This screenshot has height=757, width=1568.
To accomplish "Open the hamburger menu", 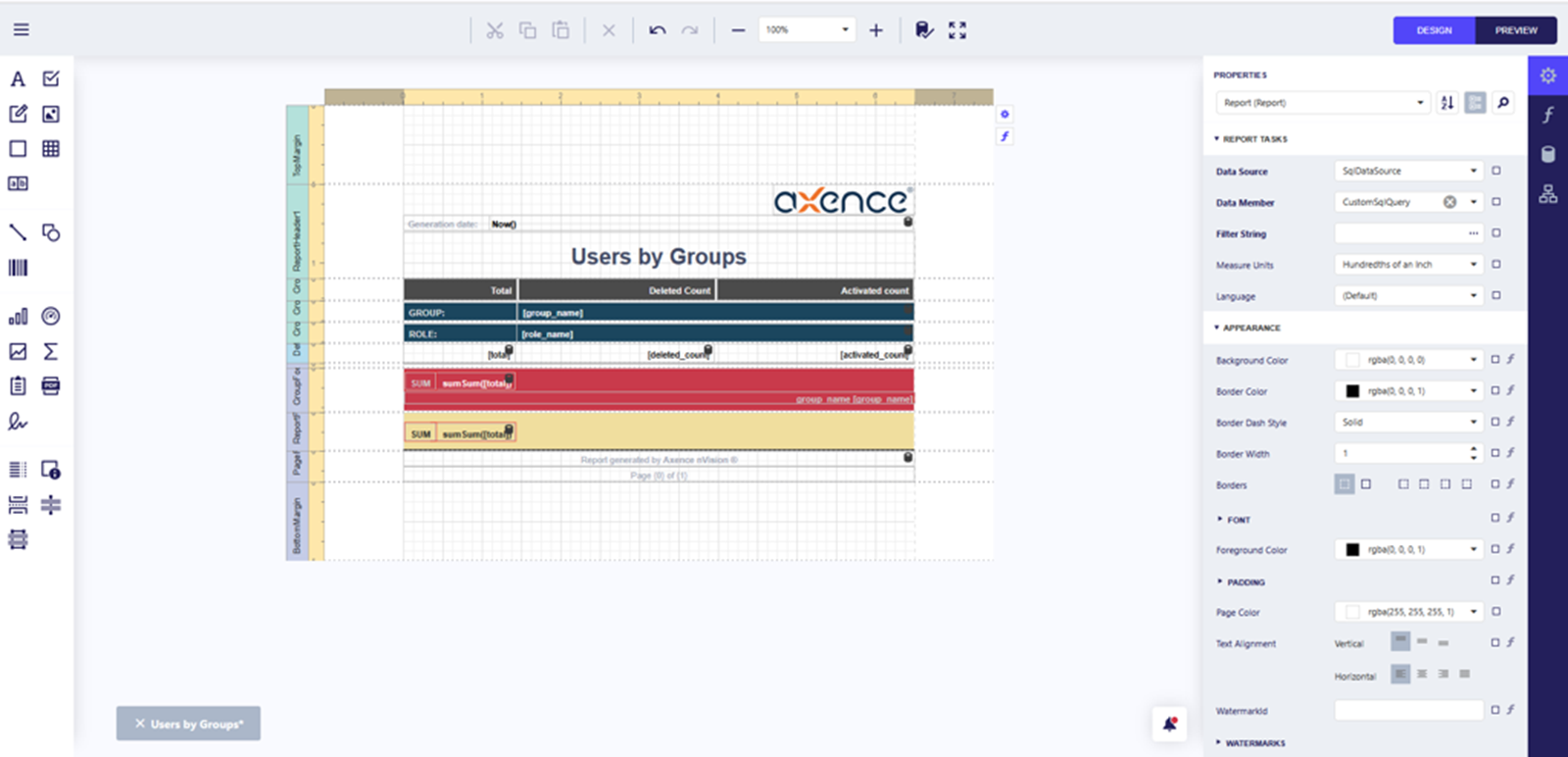I will tap(21, 29).
